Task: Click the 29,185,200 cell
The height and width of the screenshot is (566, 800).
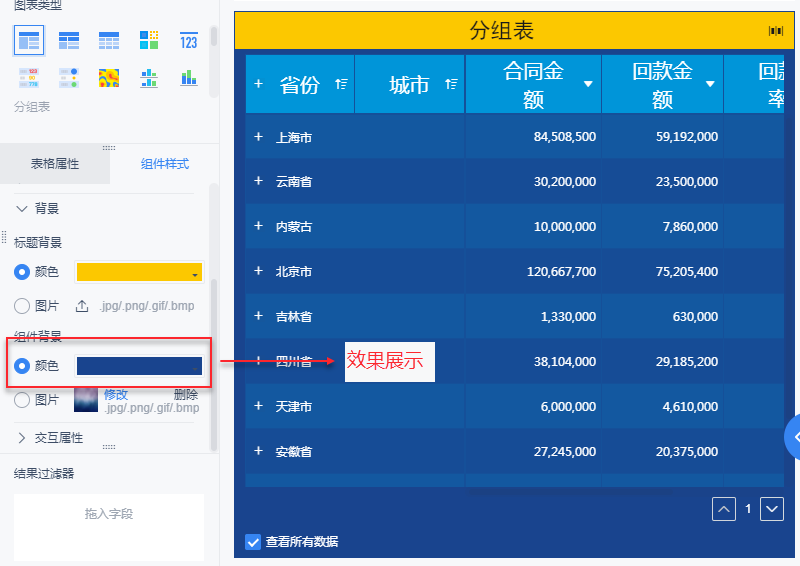Action: tap(687, 361)
